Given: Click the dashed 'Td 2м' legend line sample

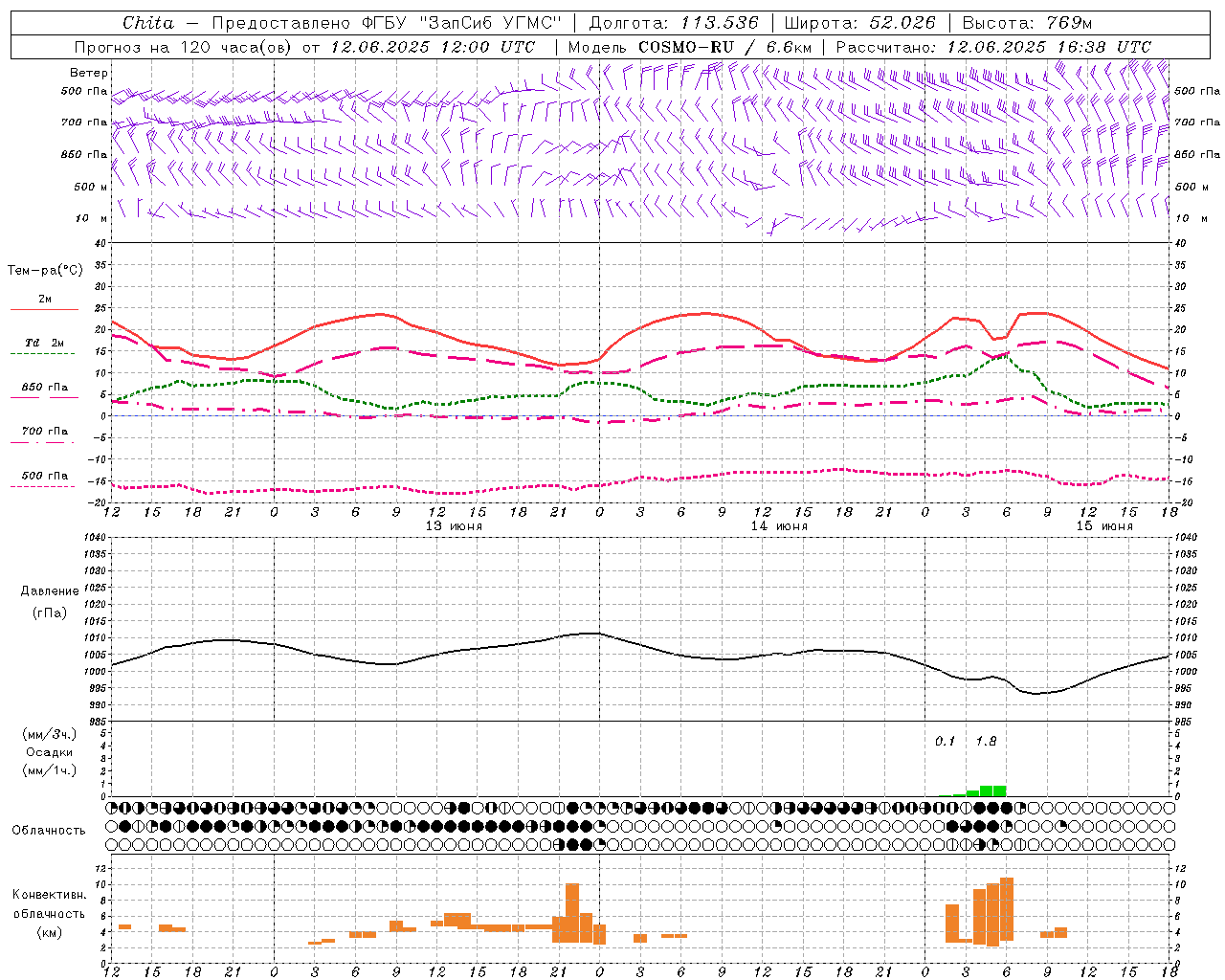Looking at the screenshot, I should coord(44,354).
